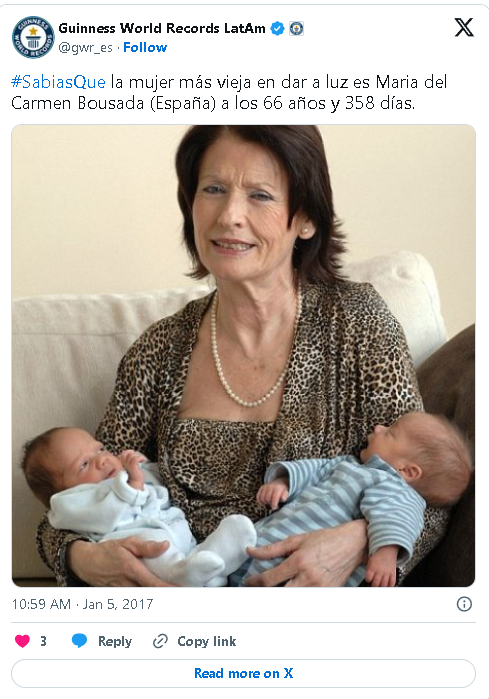
Task: Open the @gwr_es handle
Action: pyautogui.click(x=86, y=48)
